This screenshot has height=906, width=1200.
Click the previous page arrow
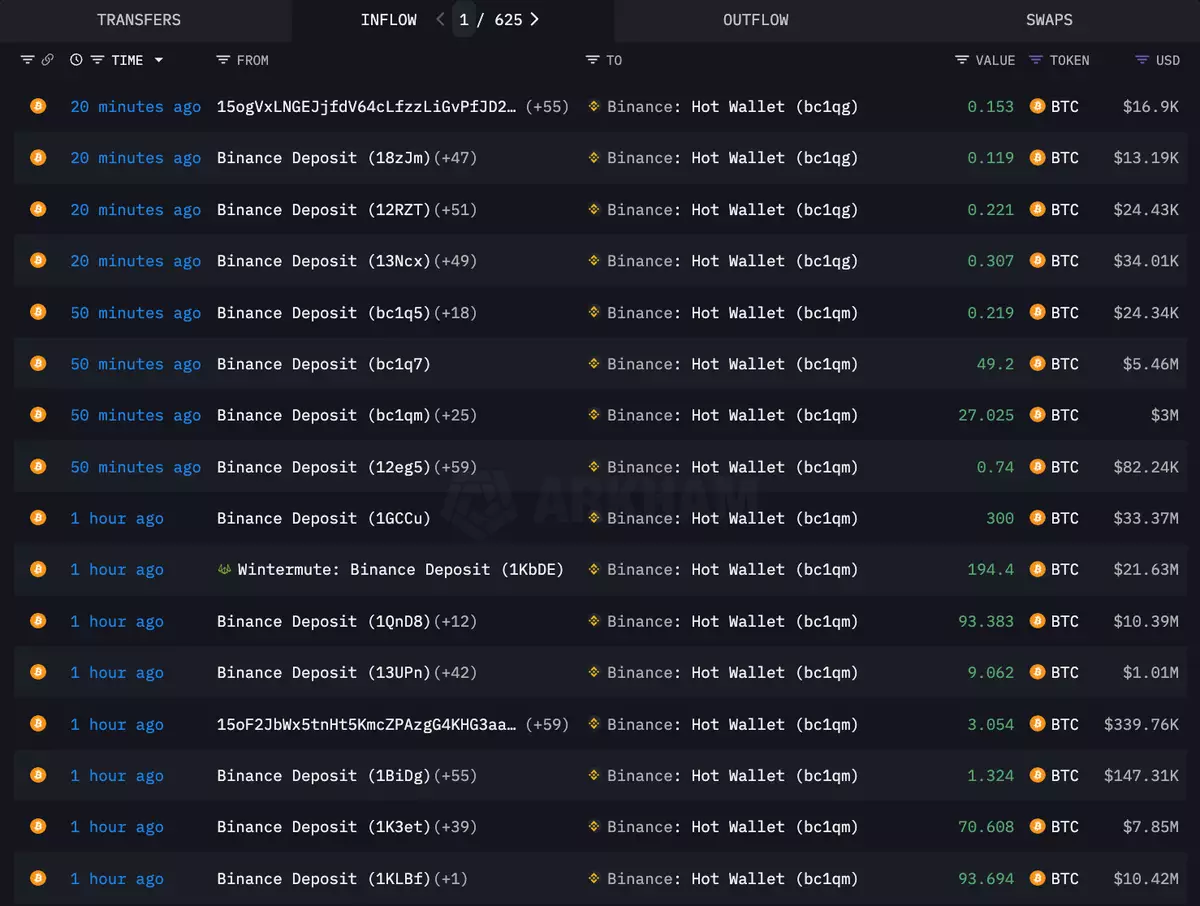[440, 19]
